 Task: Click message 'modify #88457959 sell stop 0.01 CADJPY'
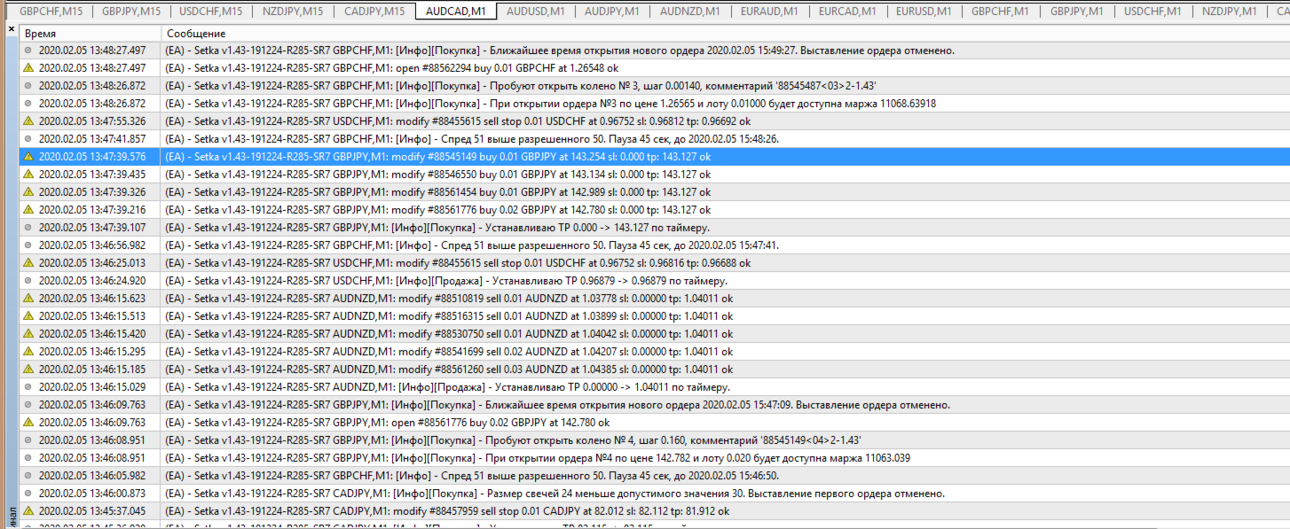(447, 511)
